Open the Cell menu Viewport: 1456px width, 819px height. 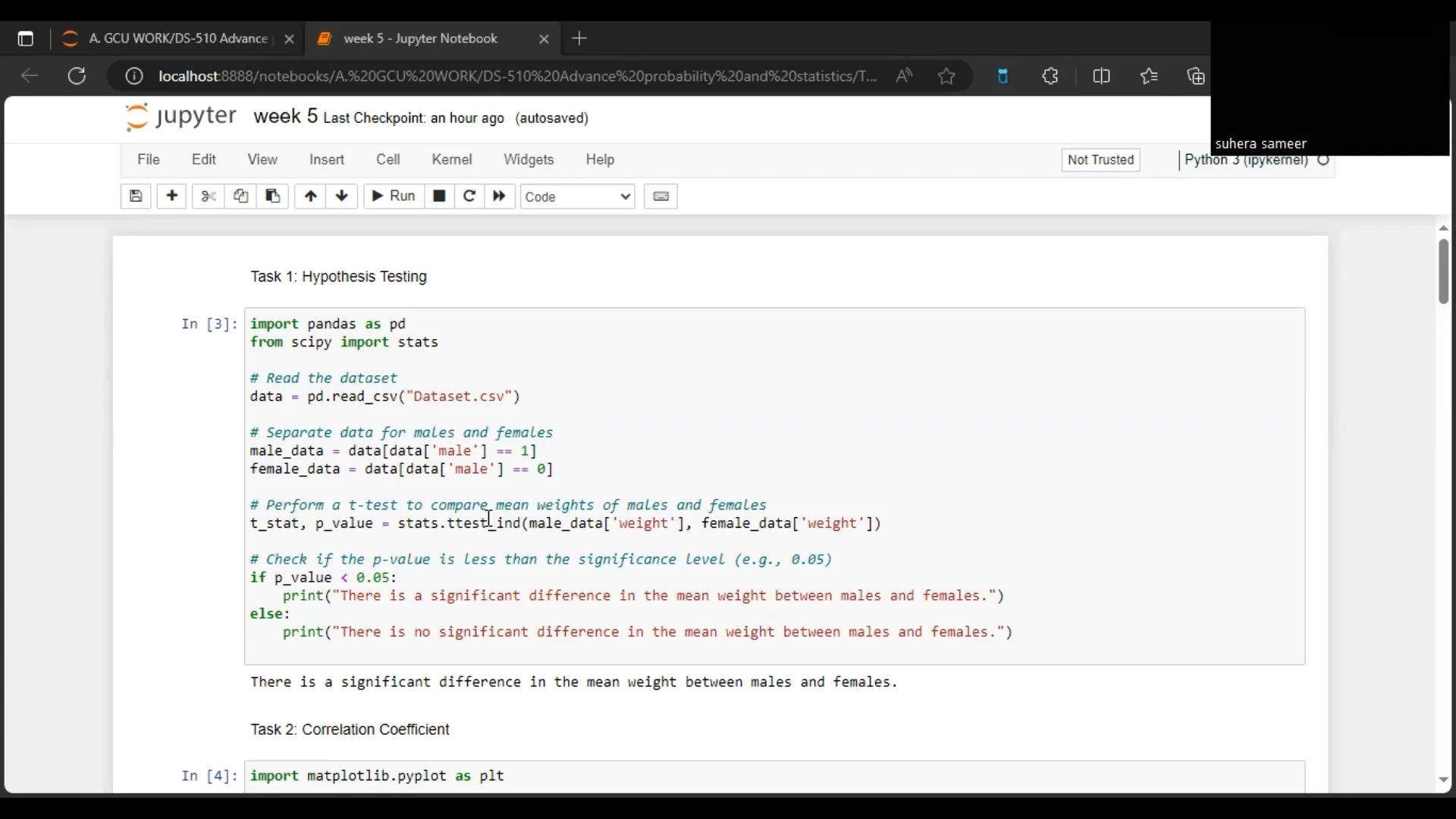click(388, 160)
